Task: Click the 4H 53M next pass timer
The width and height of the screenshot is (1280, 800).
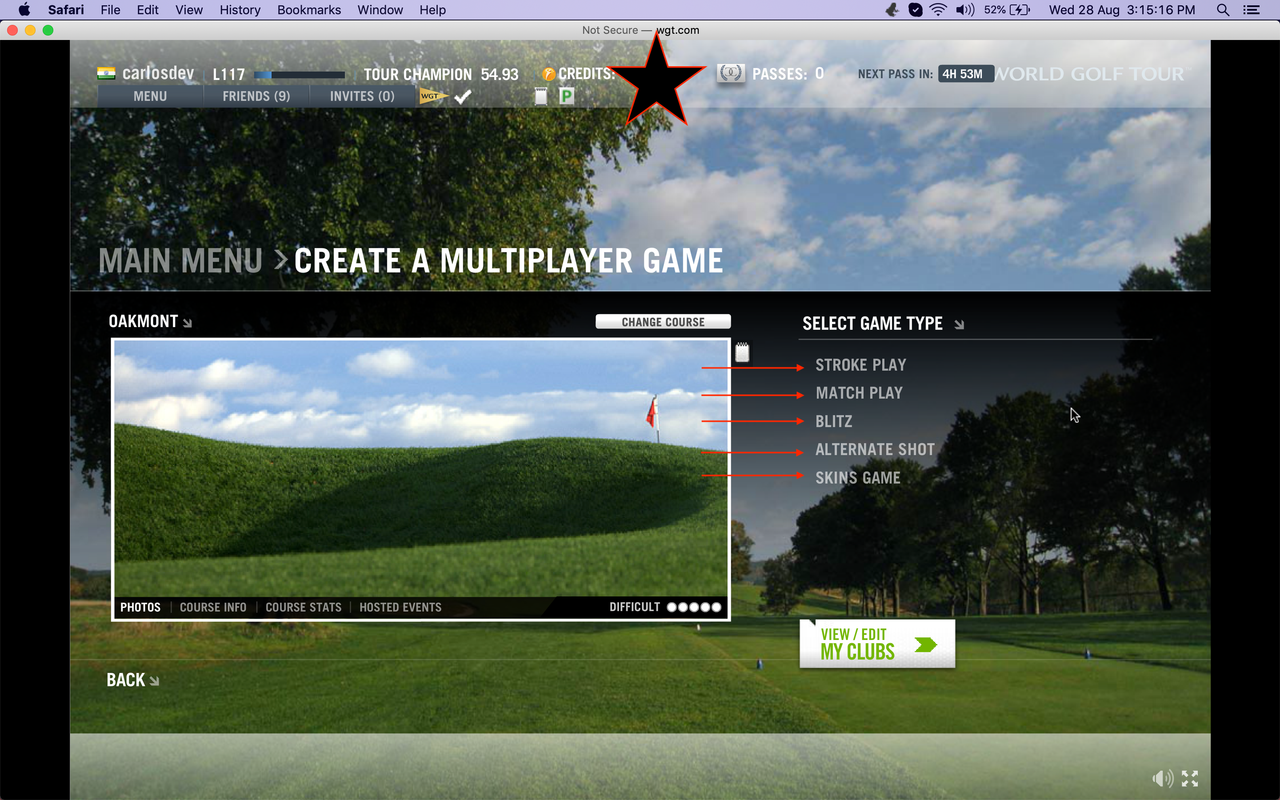Action: [x=965, y=74]
